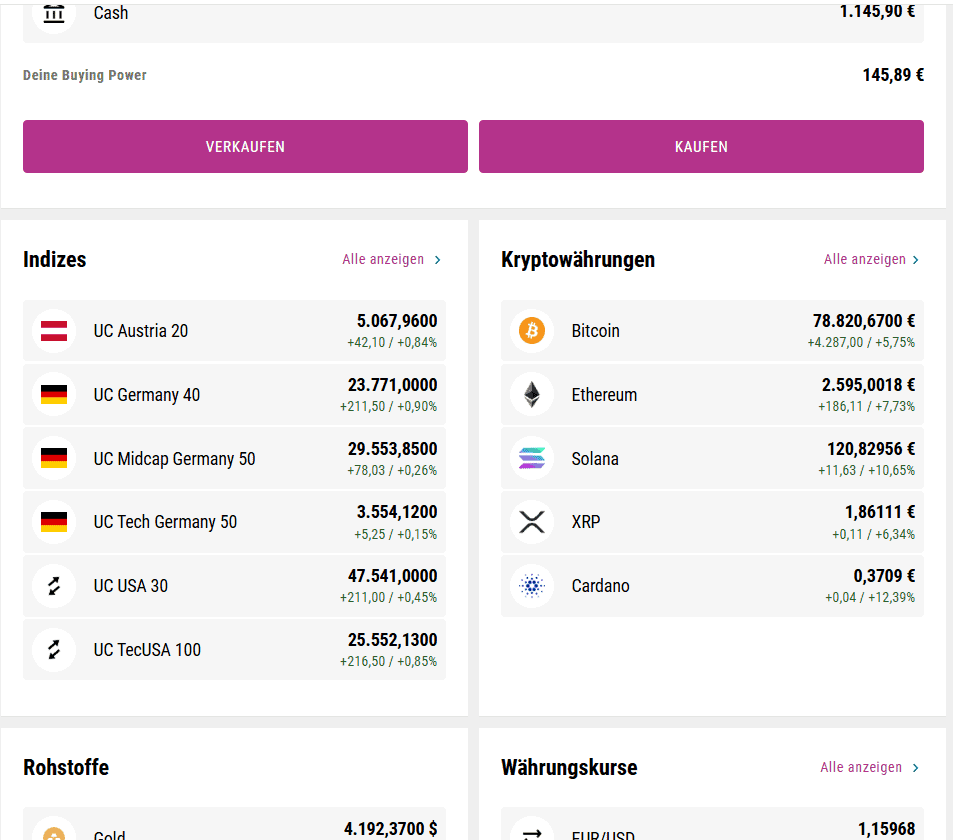Open the UC Midcap Germany 50 row

tap(234, 459)
